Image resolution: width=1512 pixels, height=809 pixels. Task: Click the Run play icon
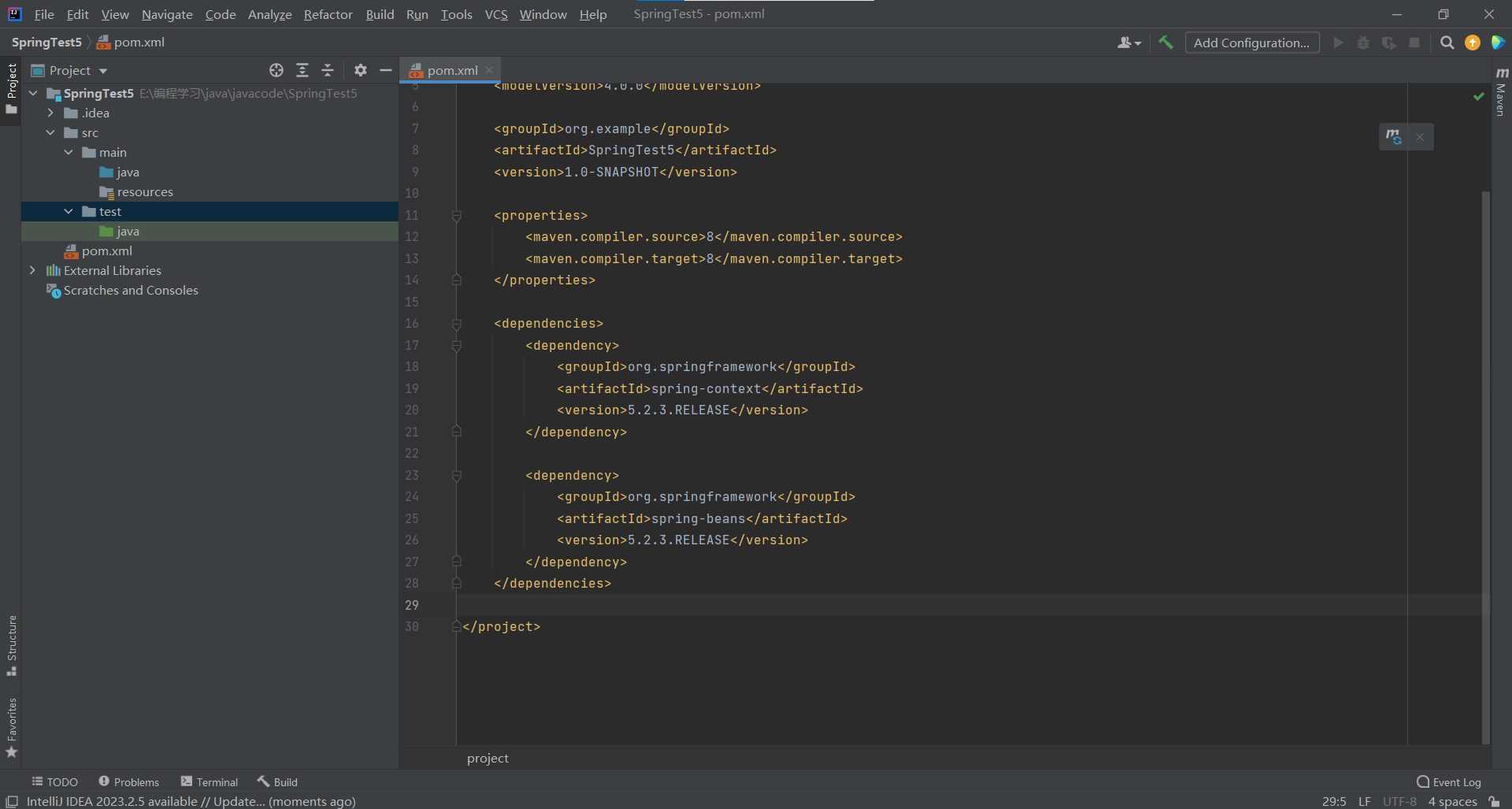[1338, 43]
